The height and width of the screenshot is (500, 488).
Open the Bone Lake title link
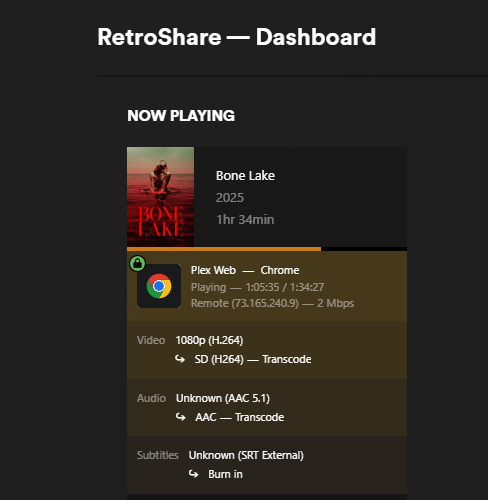click(x=245, y=176)
